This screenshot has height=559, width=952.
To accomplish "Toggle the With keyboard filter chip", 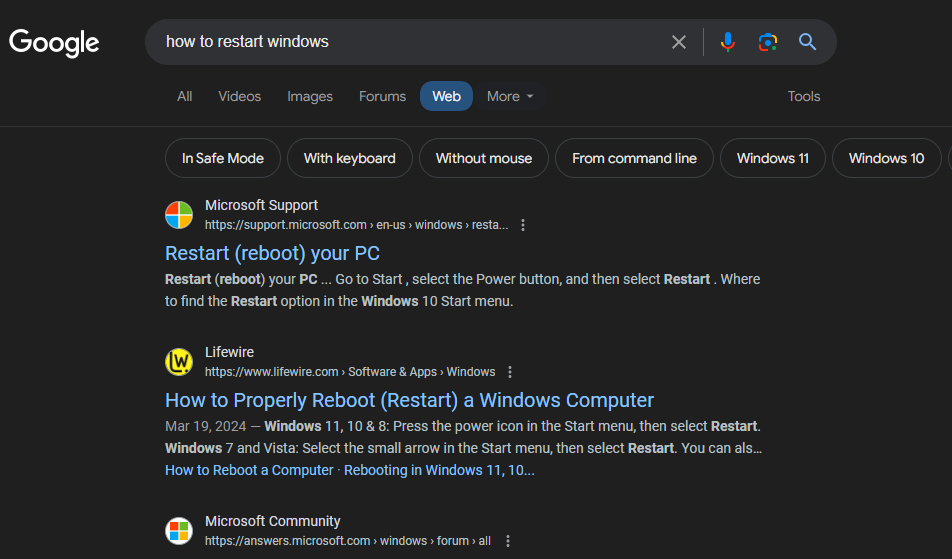I will [350, 158].
